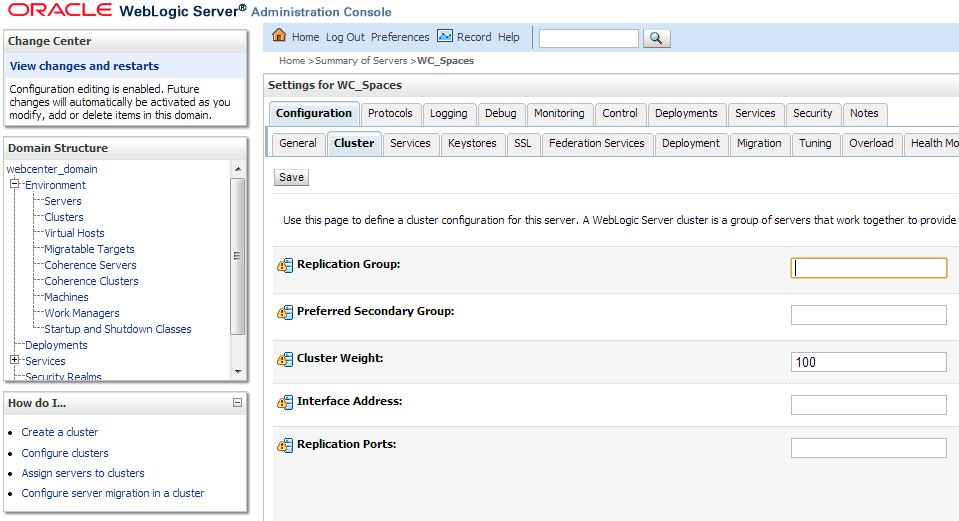Image resolution: width=959 pixels, height=521 pixels.
Task: Select the Cluster sub-tab
Action: coord(354,144)
